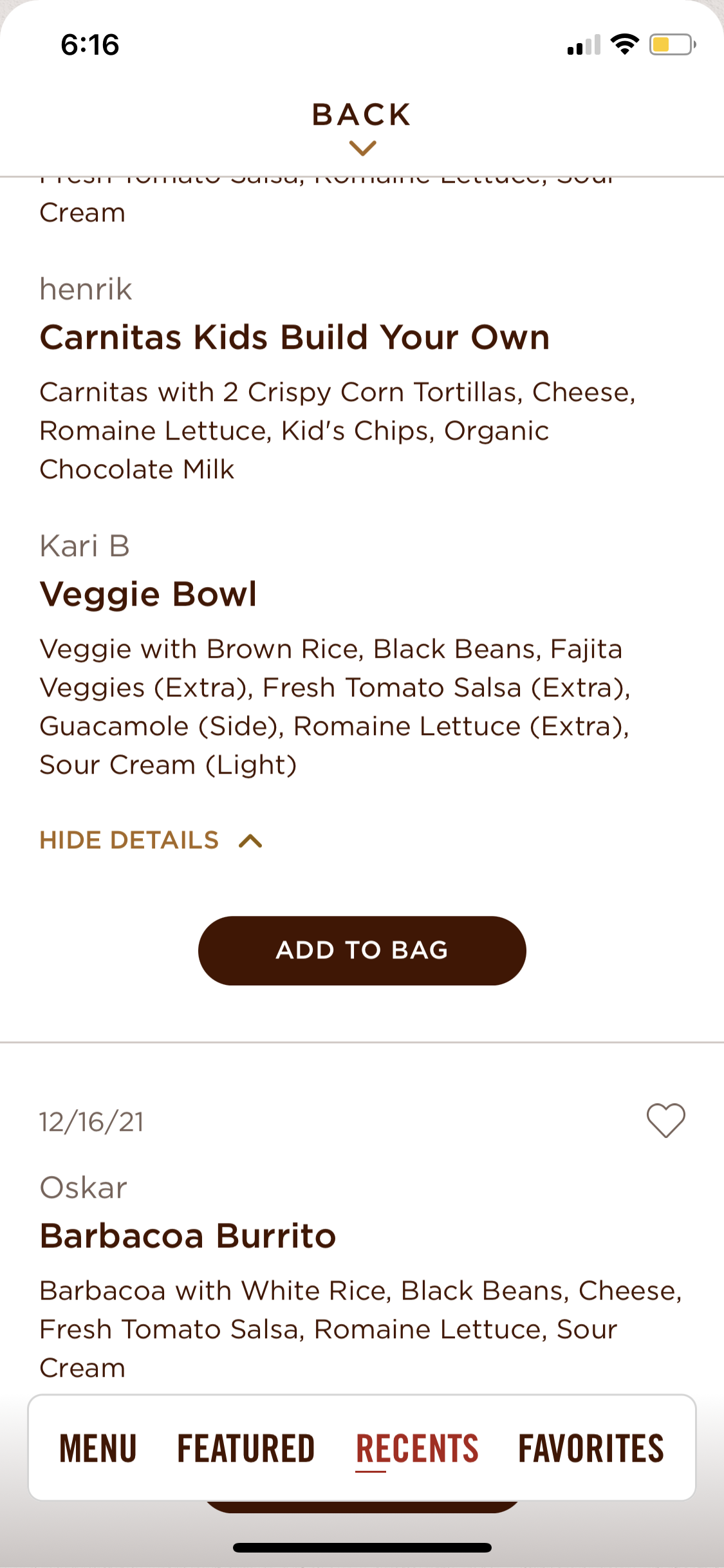Open the Barbacoa Burrito item
Screen dimensions: 724x1568
point(188,1236)
